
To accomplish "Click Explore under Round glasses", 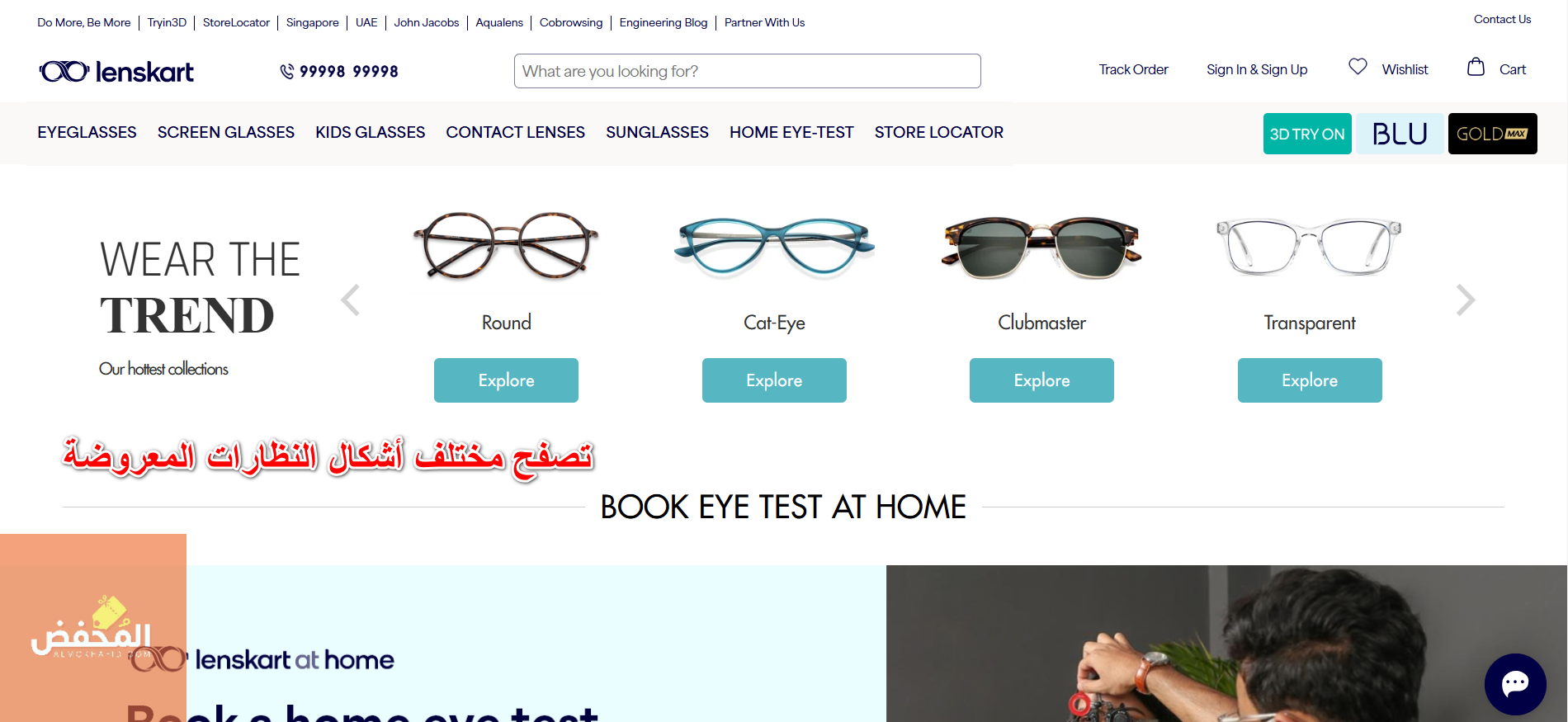I will tap(506, 380).
